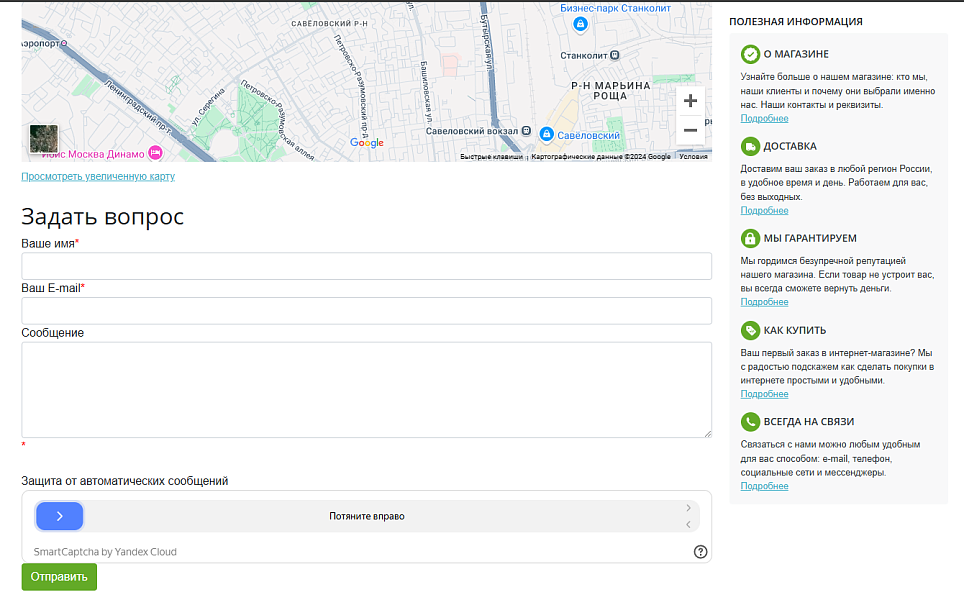Screen dimensions: 964x600
Task: Click the delivery truck 'Доставка' icon
Action: click(750, 146)
